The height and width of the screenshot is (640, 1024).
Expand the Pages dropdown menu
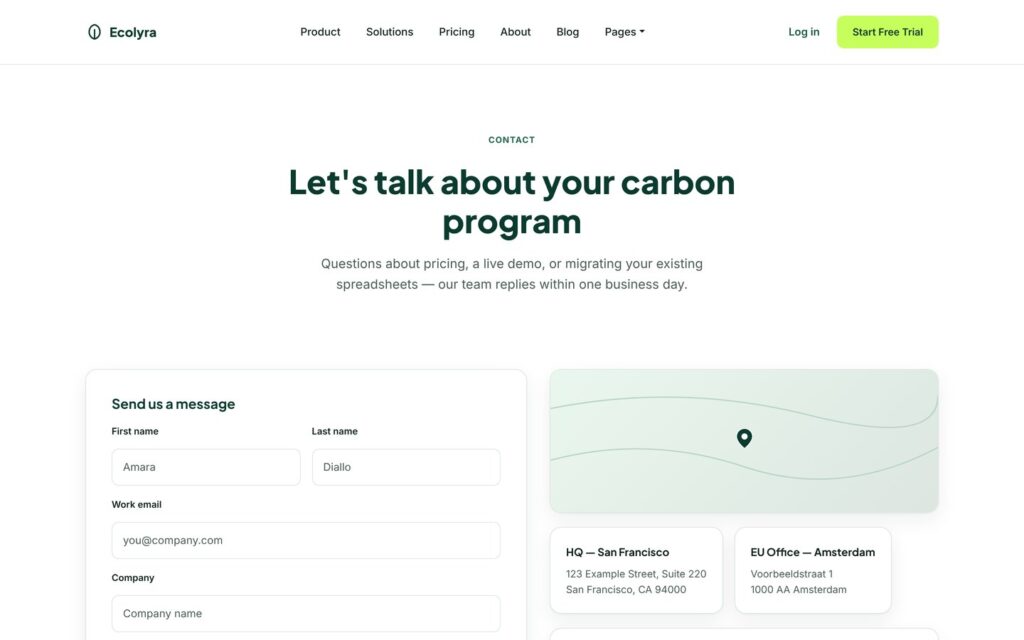pyautogui.click(x=624, y=32)
